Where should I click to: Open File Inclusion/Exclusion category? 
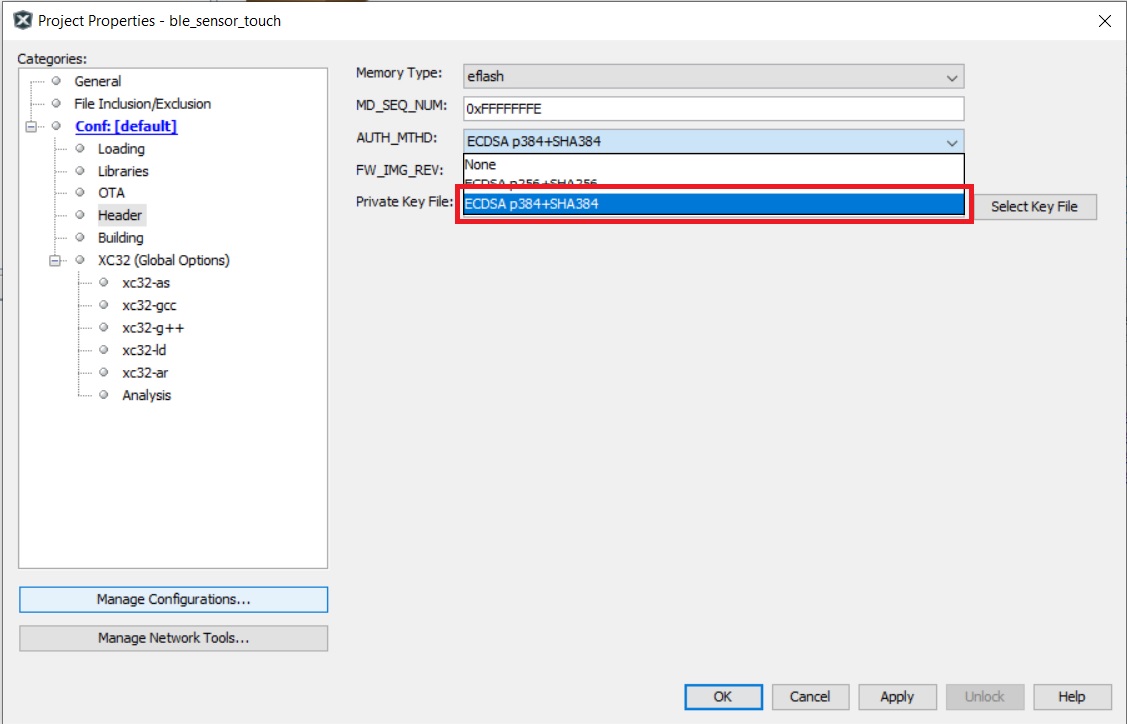142,104
